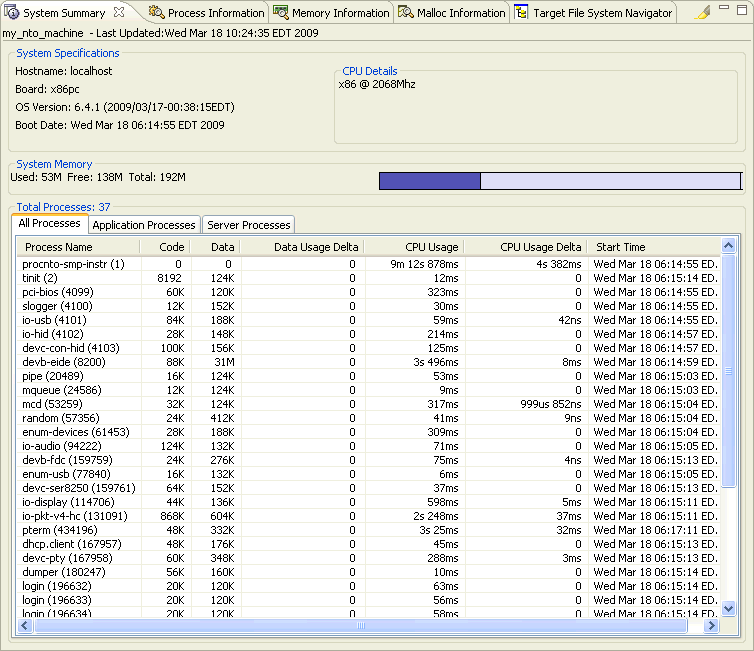This screenshot has width=754, height=651.
Task: Select the io-pkt-v4-hc process row
Action: (x=74, y=516)
